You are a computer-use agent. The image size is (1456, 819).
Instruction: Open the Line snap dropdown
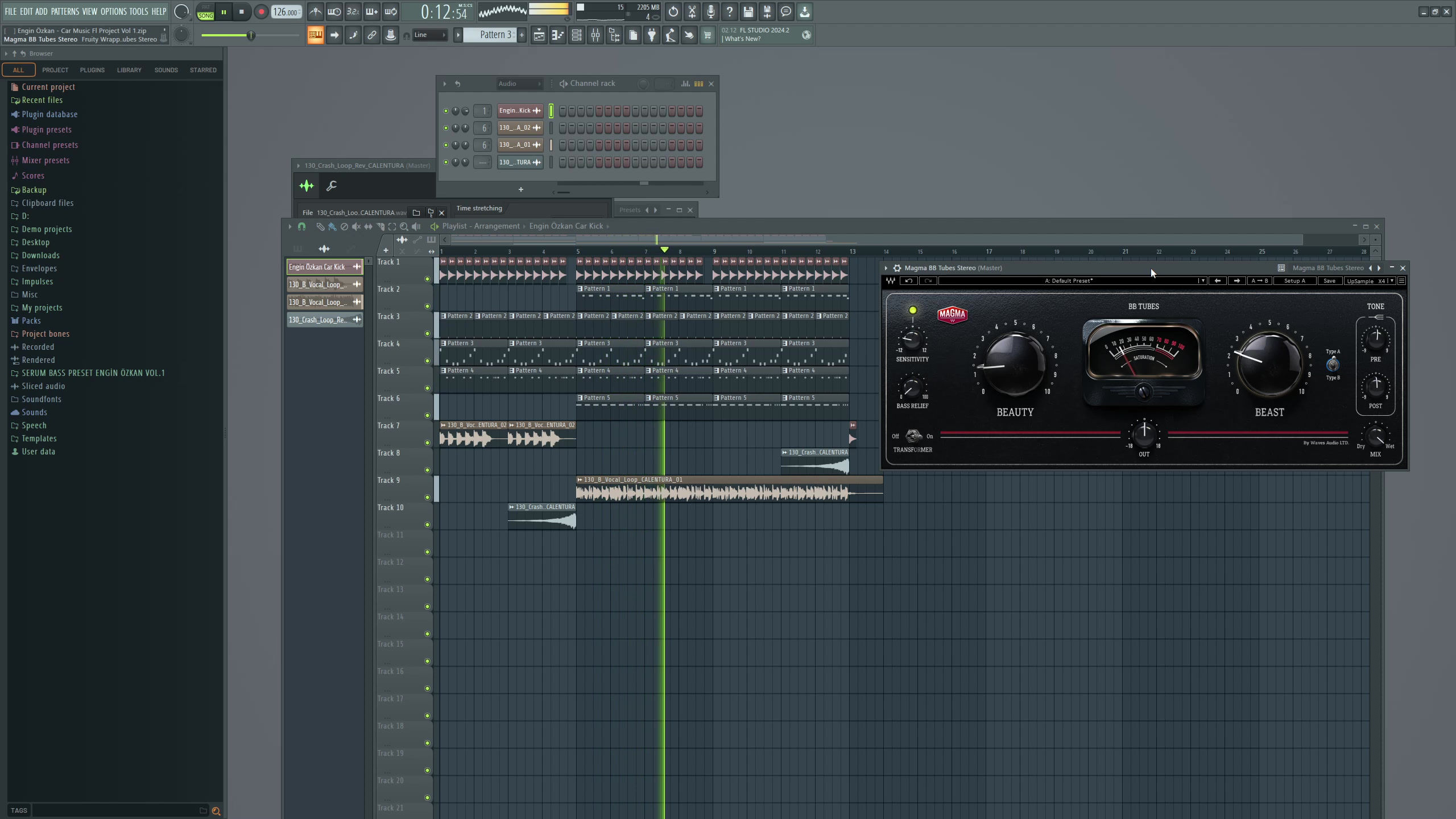pos(431,35)
